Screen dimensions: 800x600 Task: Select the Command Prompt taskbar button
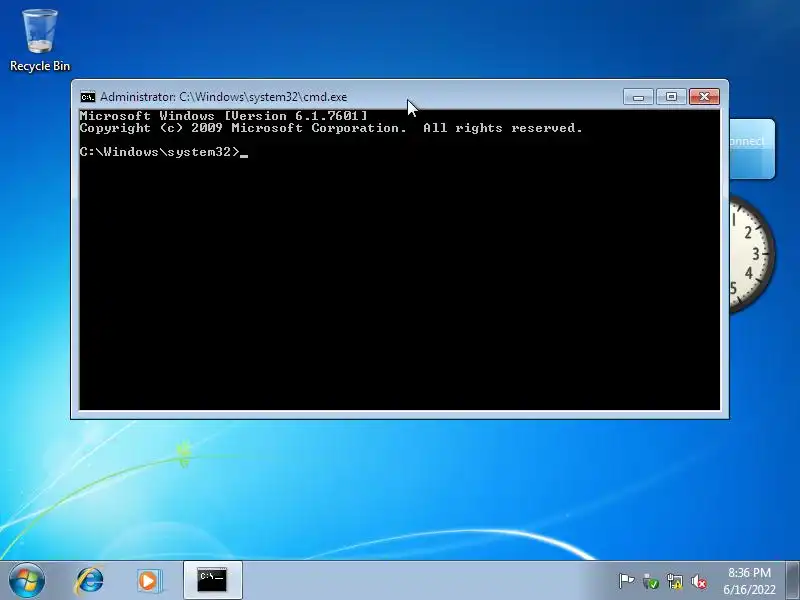[212, 581]
